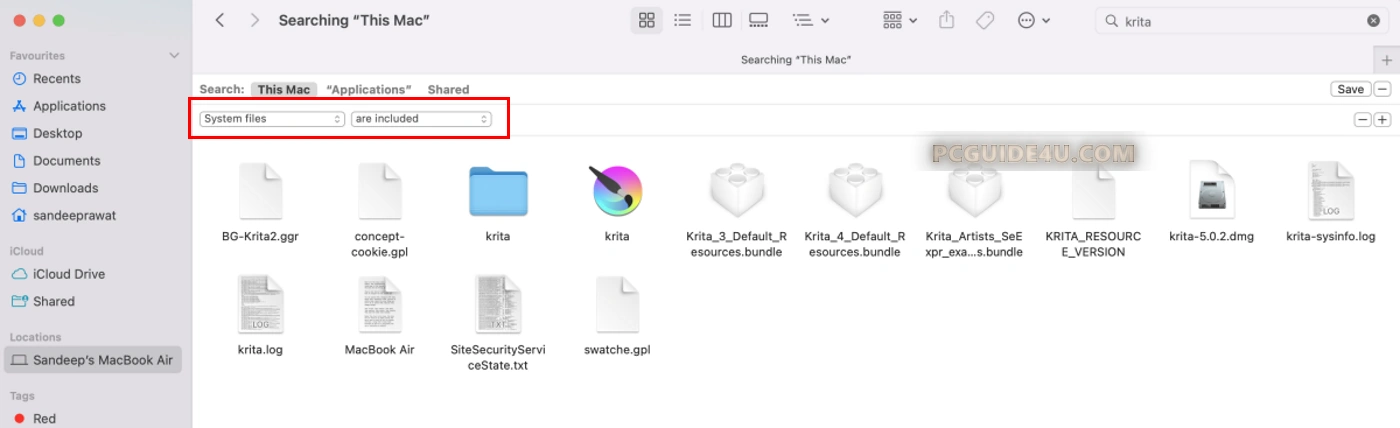Switch to icon view in toolbar
Image resolution: width=1400 pixels, height=428 pixels.
pyautogui.click(x=646, y=20)
